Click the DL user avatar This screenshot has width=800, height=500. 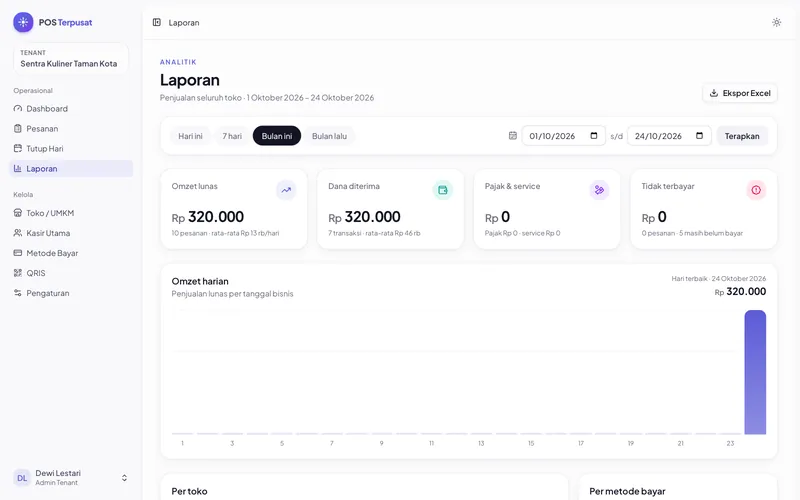click(22, 478)
